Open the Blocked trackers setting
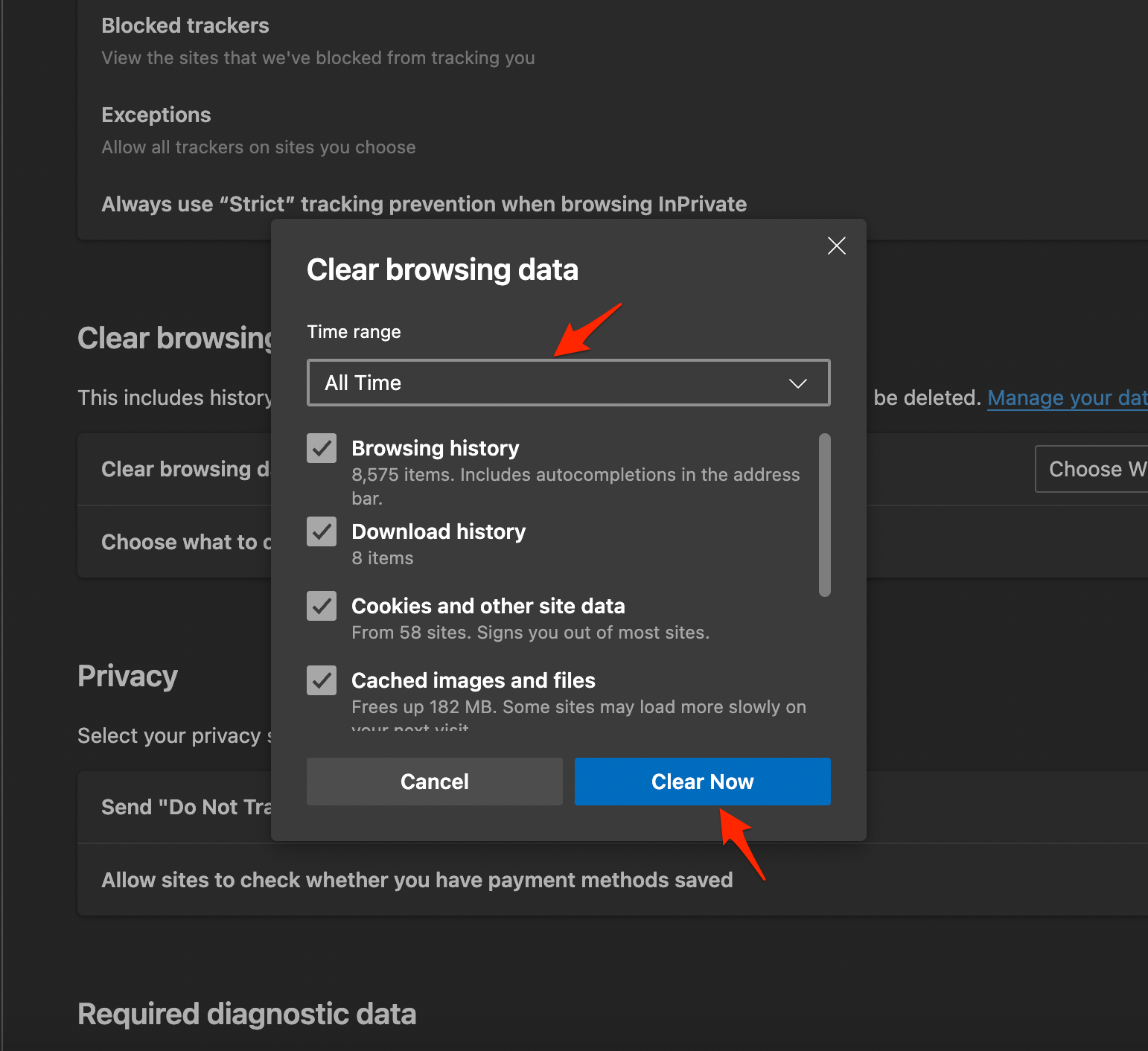This screenshot has height=1051, width=1148. [x=185, y=26]
